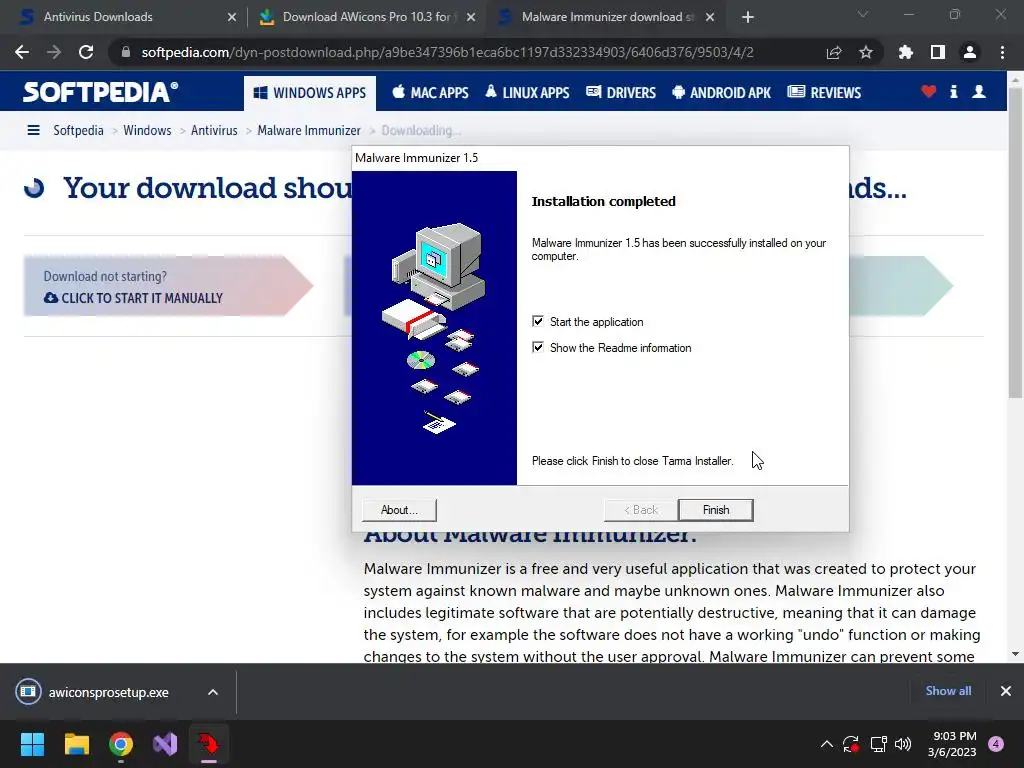Close the Download AWicons Pro tab
The image size is (1024, 768).
(x=471, y=18)
